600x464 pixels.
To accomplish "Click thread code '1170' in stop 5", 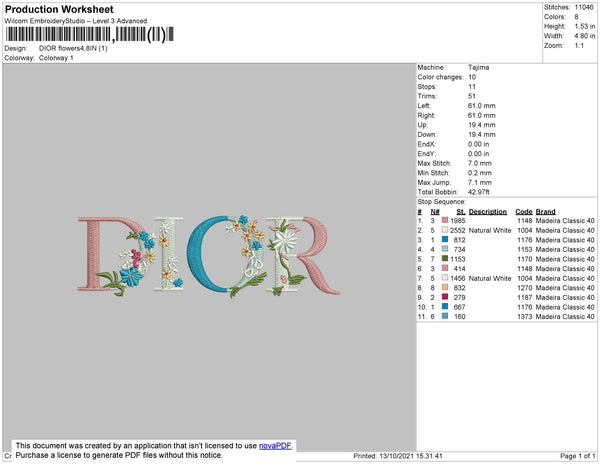I will click(x=525, y=259).
